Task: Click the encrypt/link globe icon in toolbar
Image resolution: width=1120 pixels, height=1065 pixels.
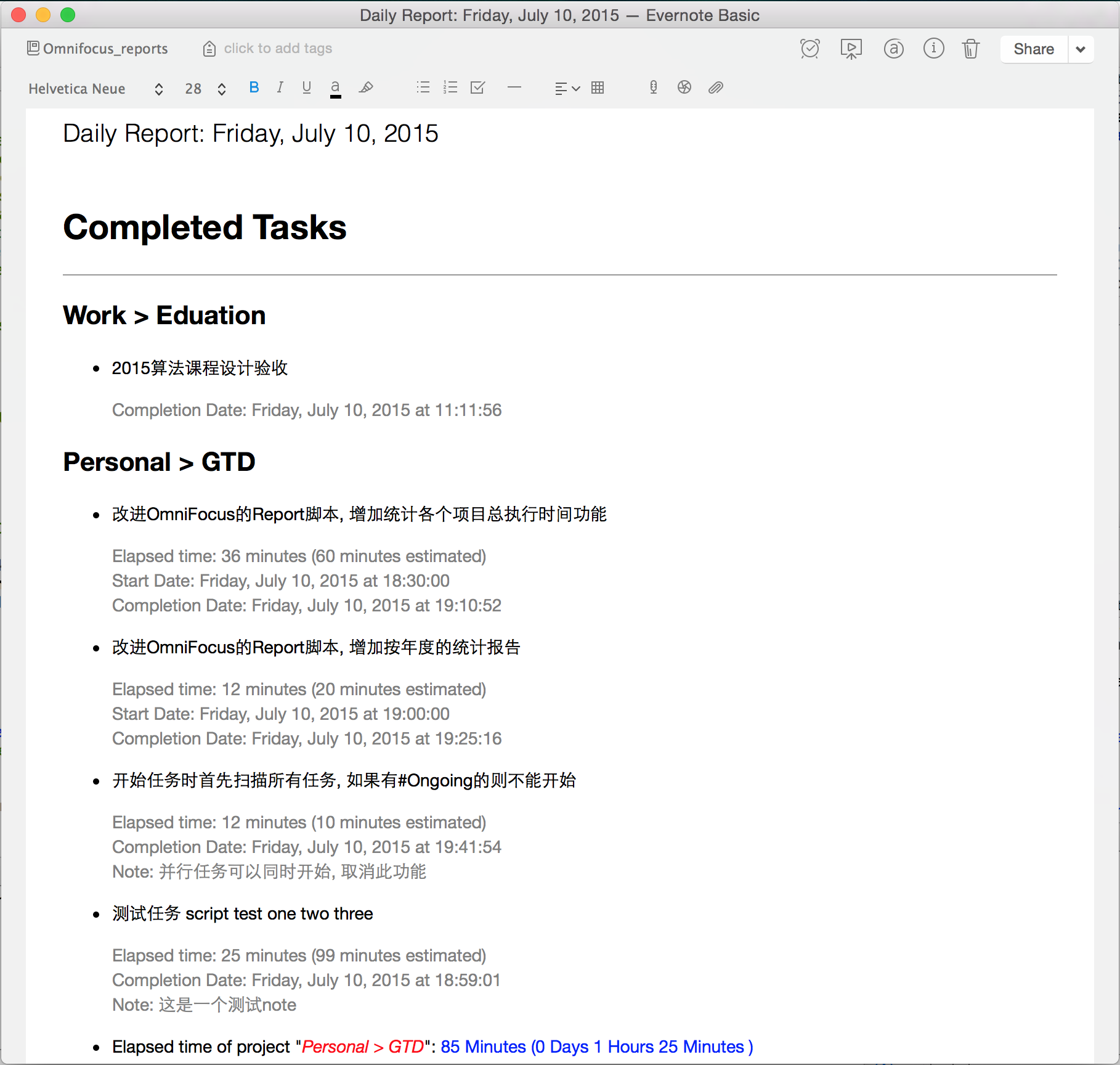Action: point(684,88)
